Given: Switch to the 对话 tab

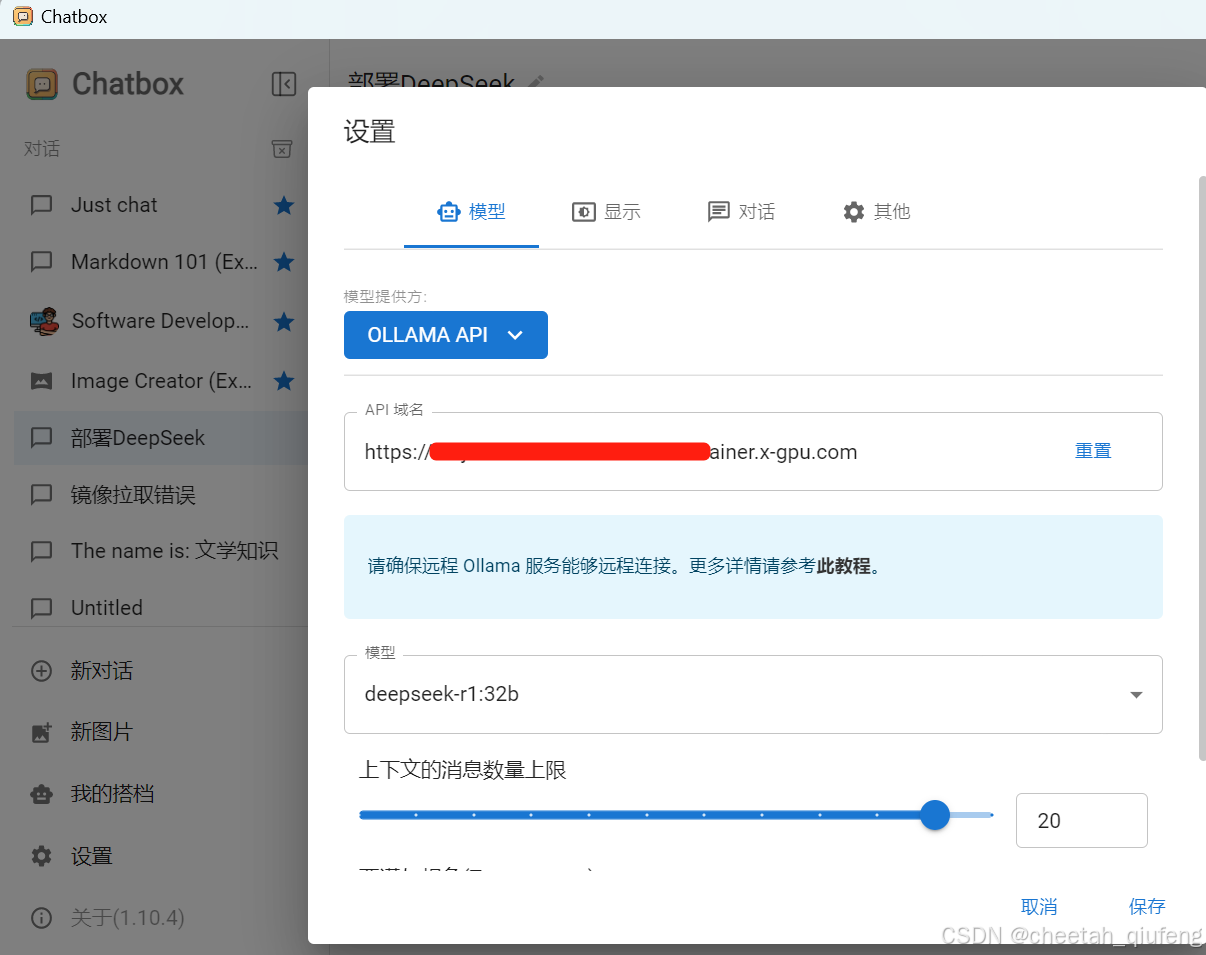Looking at the screenshot, I should coord(741,212).
